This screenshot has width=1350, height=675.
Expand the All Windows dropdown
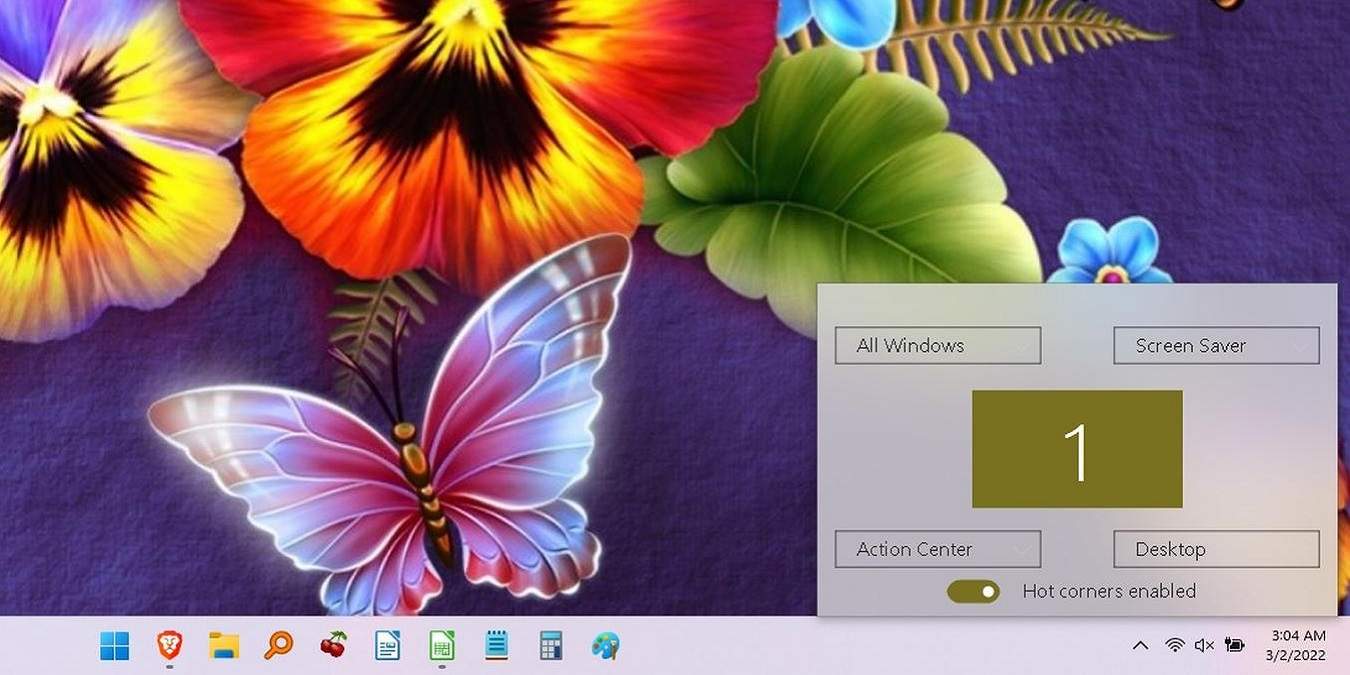coord(937,345)
